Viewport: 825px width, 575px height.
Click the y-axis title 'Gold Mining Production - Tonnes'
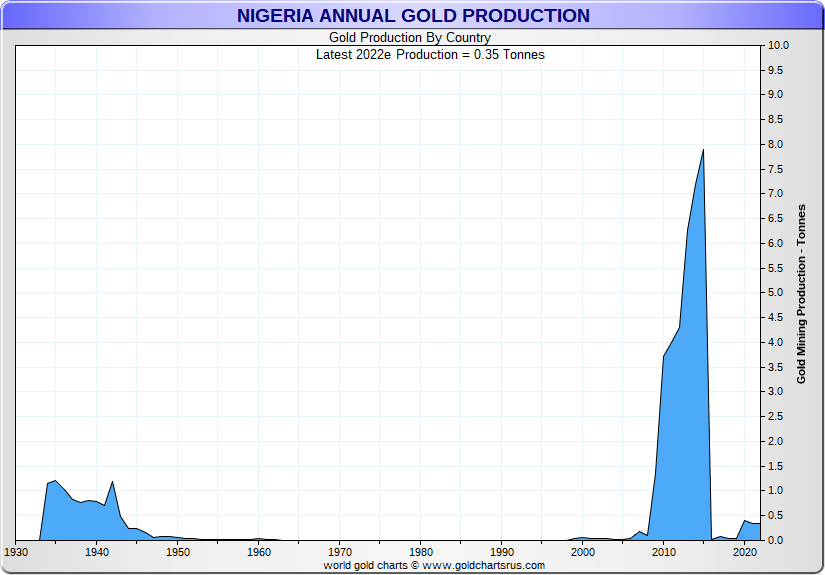(x=801, y=294)
